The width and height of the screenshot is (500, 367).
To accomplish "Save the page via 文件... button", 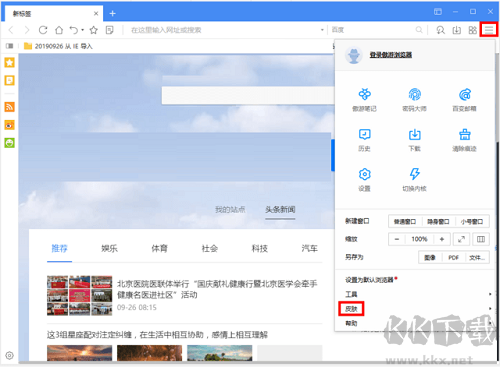I will pyautogui.click(x=477, y=257).
